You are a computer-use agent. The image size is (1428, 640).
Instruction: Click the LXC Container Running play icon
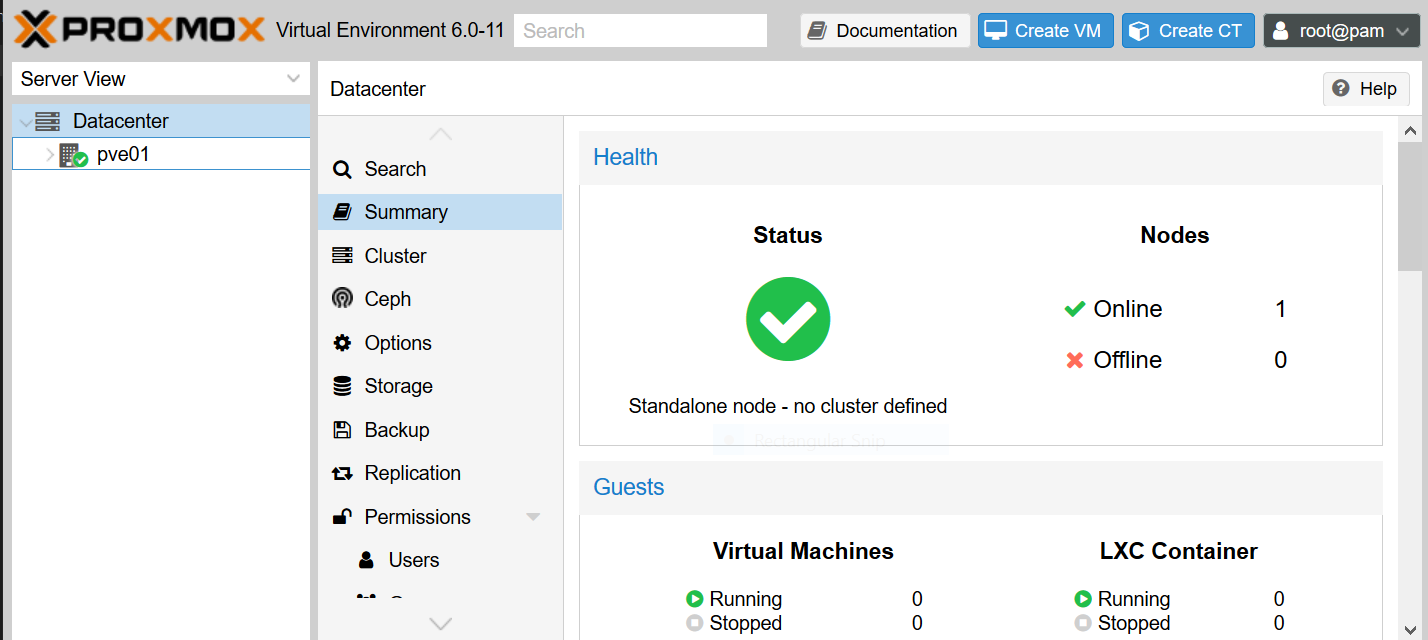[1083, 599]
